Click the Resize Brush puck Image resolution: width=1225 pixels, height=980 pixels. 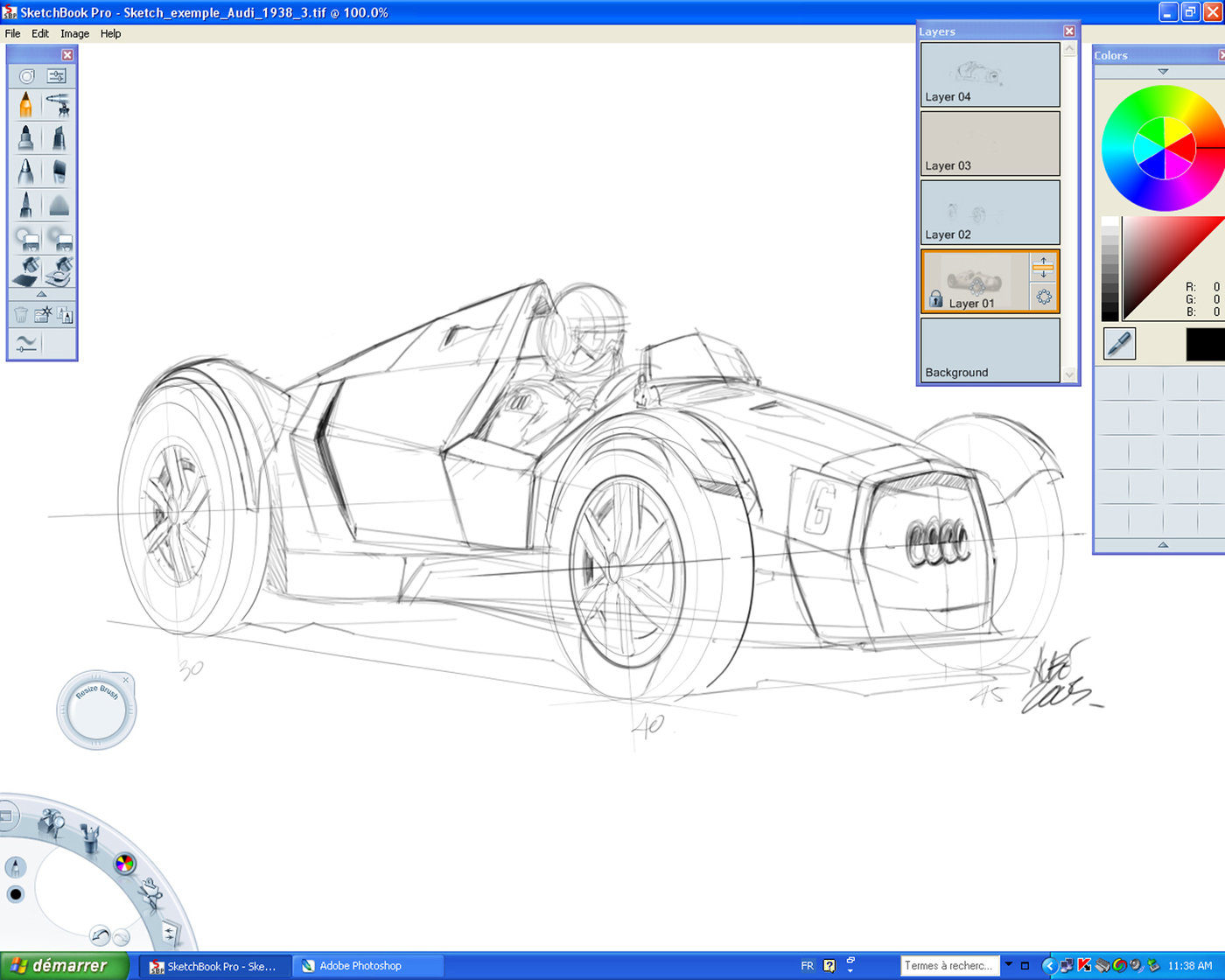[96, 710]
